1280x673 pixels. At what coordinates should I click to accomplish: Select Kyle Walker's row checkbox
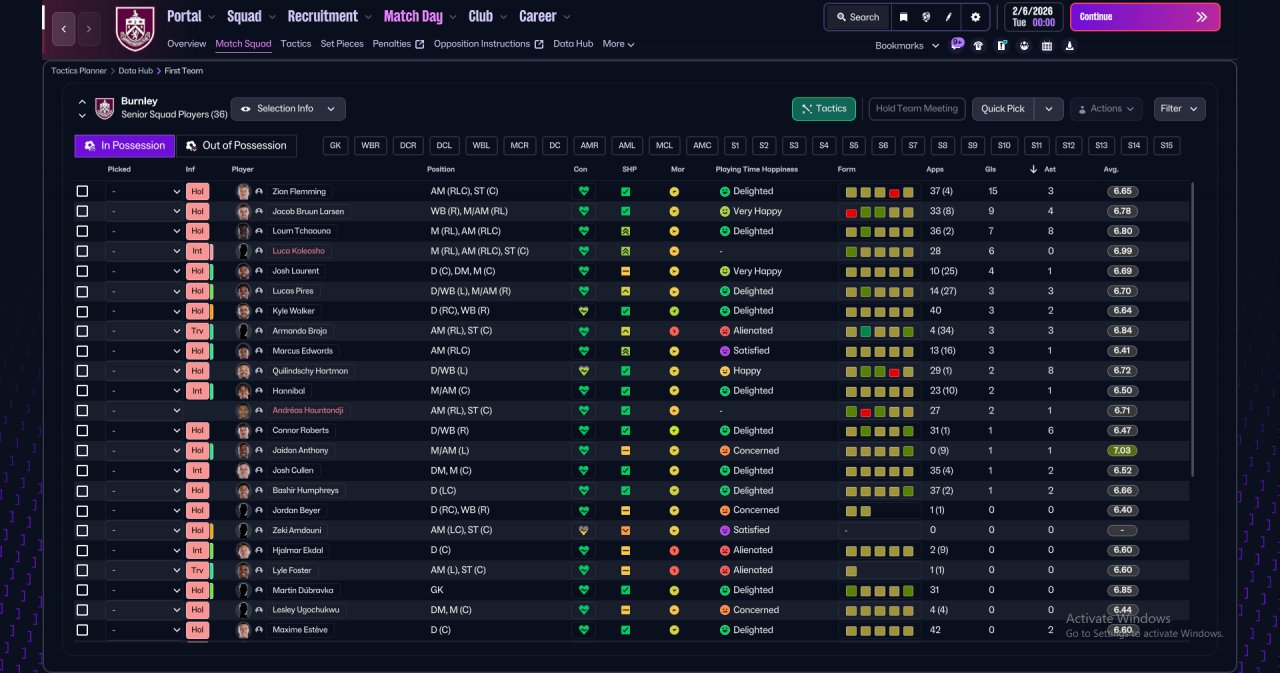point(82,311)
